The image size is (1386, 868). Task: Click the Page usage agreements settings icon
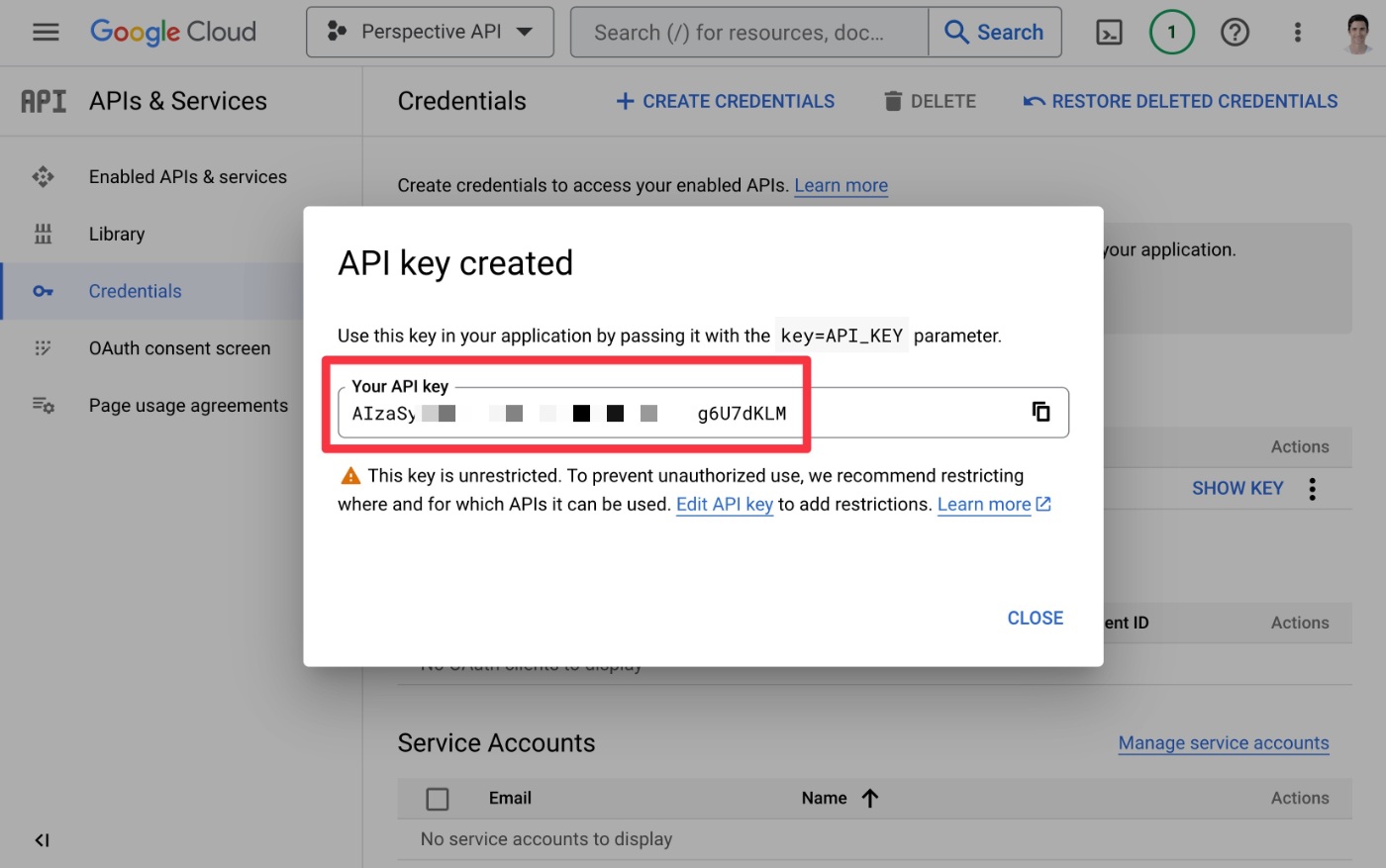(43, 406)
